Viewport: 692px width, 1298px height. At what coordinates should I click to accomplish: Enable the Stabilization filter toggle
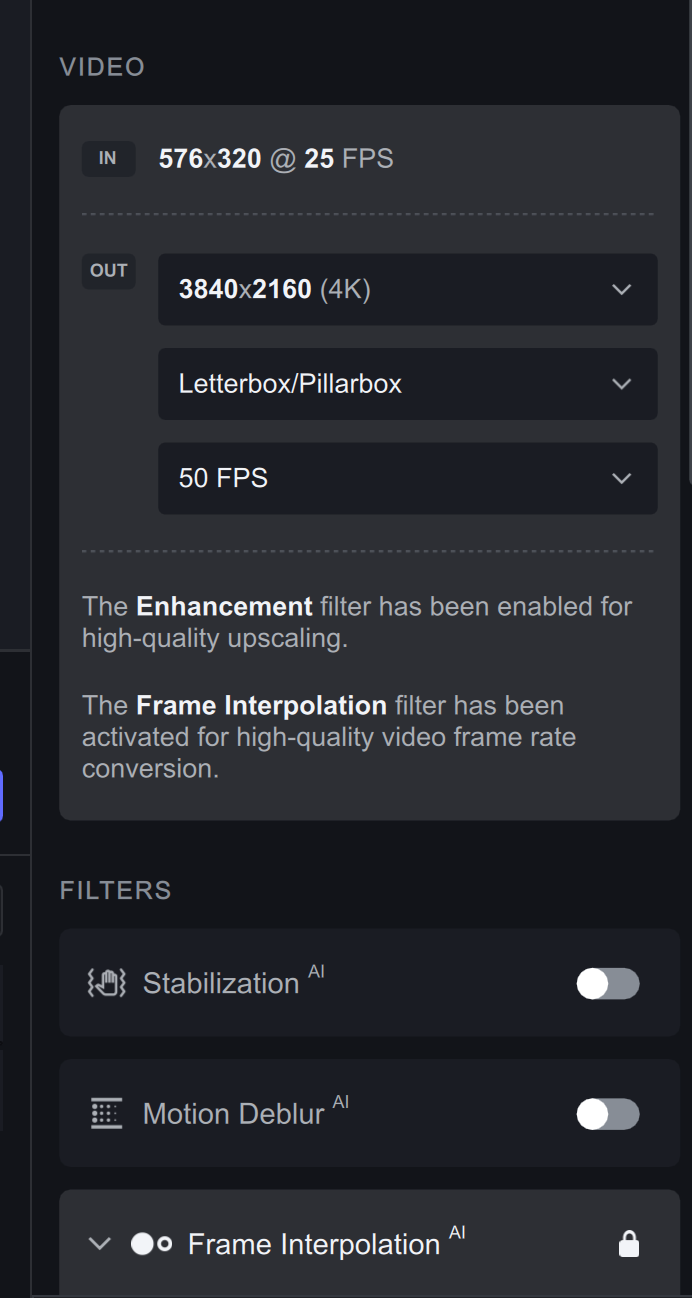607,983
